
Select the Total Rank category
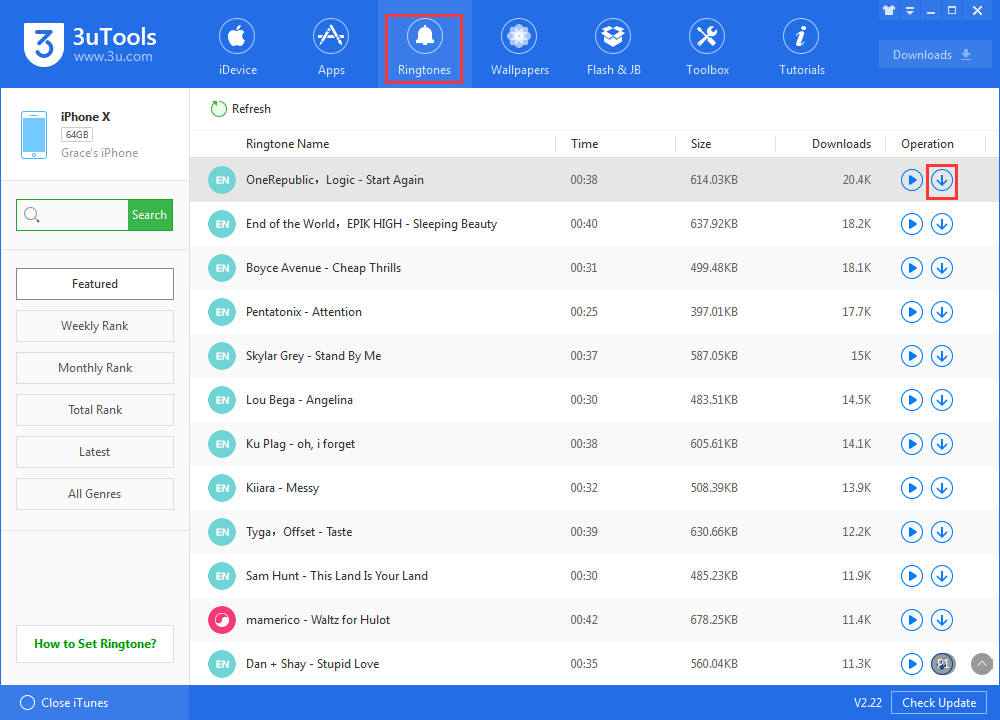pos(94,410)
